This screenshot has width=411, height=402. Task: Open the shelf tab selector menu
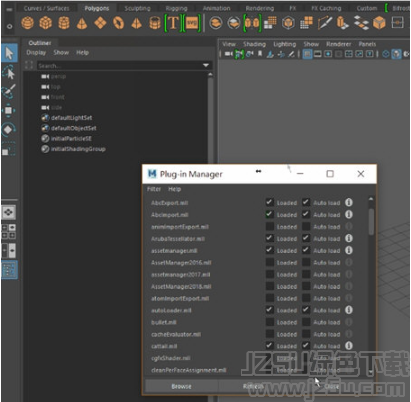coord(9,9)
